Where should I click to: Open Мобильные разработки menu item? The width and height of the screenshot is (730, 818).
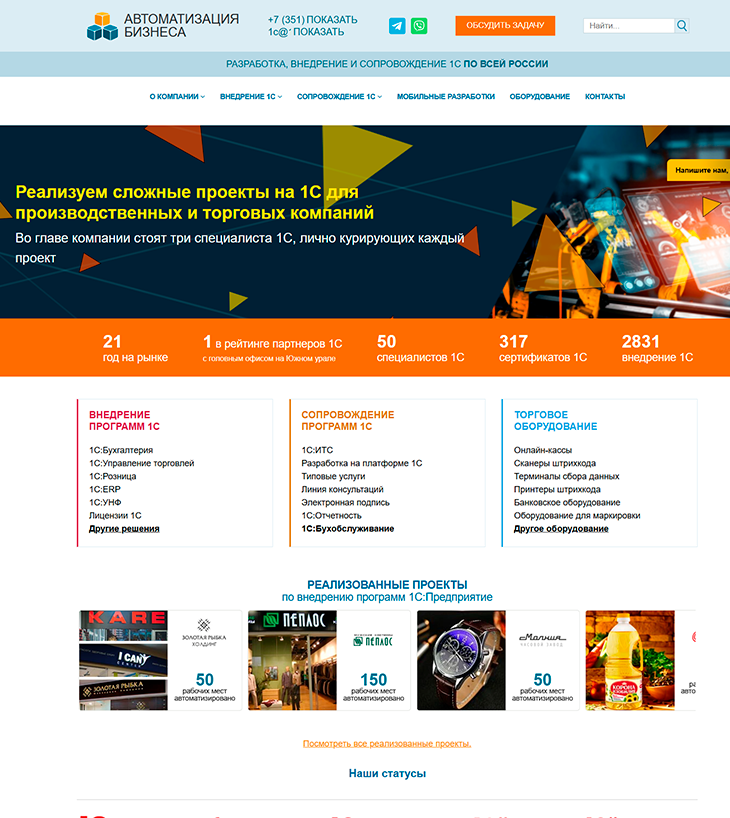(x=446, y=97)
